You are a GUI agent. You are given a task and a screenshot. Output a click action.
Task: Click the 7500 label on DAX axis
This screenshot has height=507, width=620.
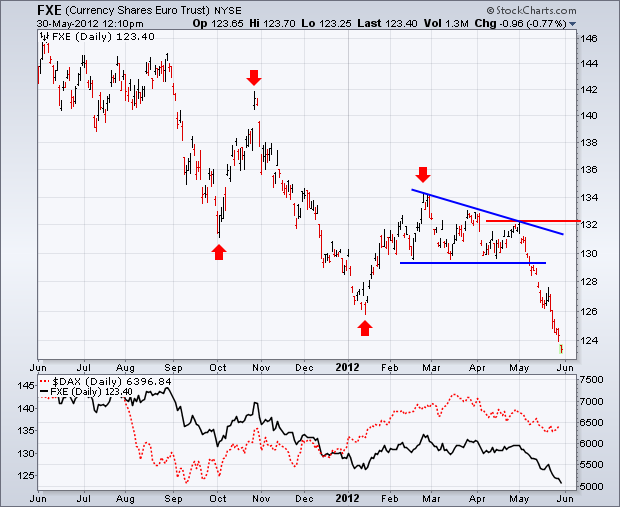592,380
